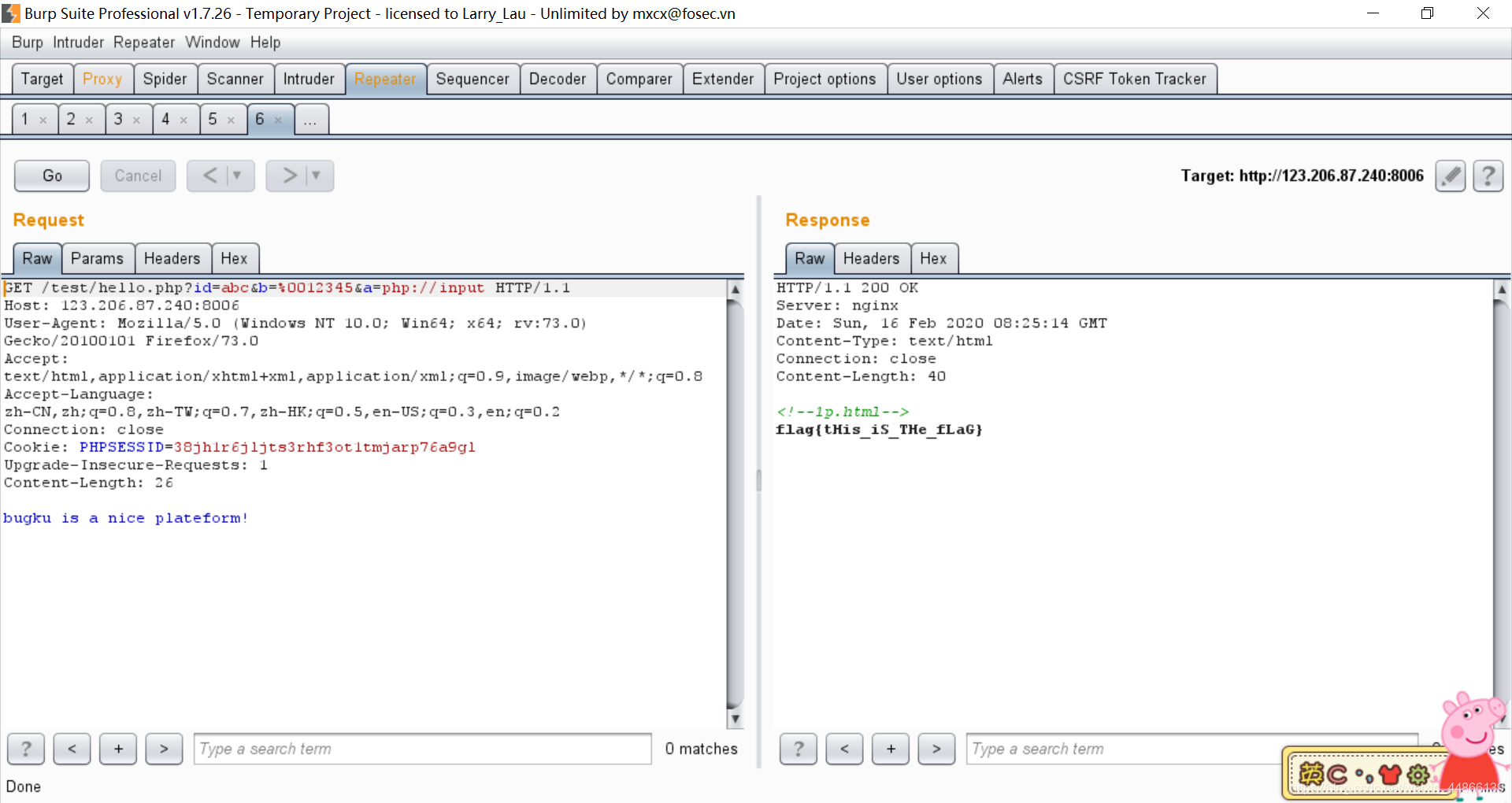
Task: Focus the request search term field
Action: pos(423,749)
